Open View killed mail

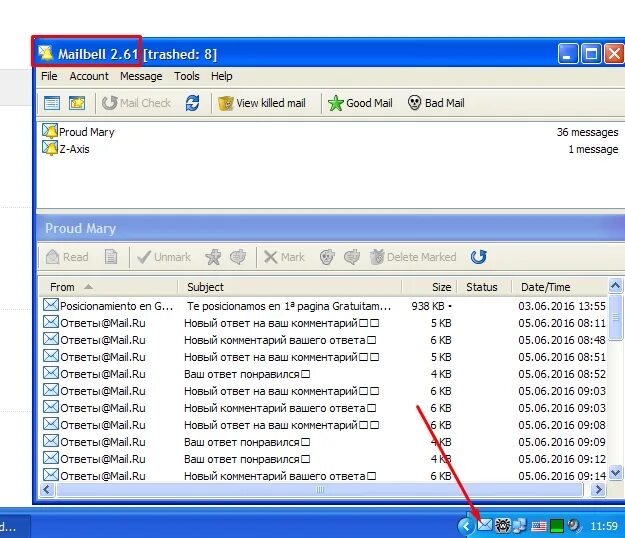pos(262,103)
